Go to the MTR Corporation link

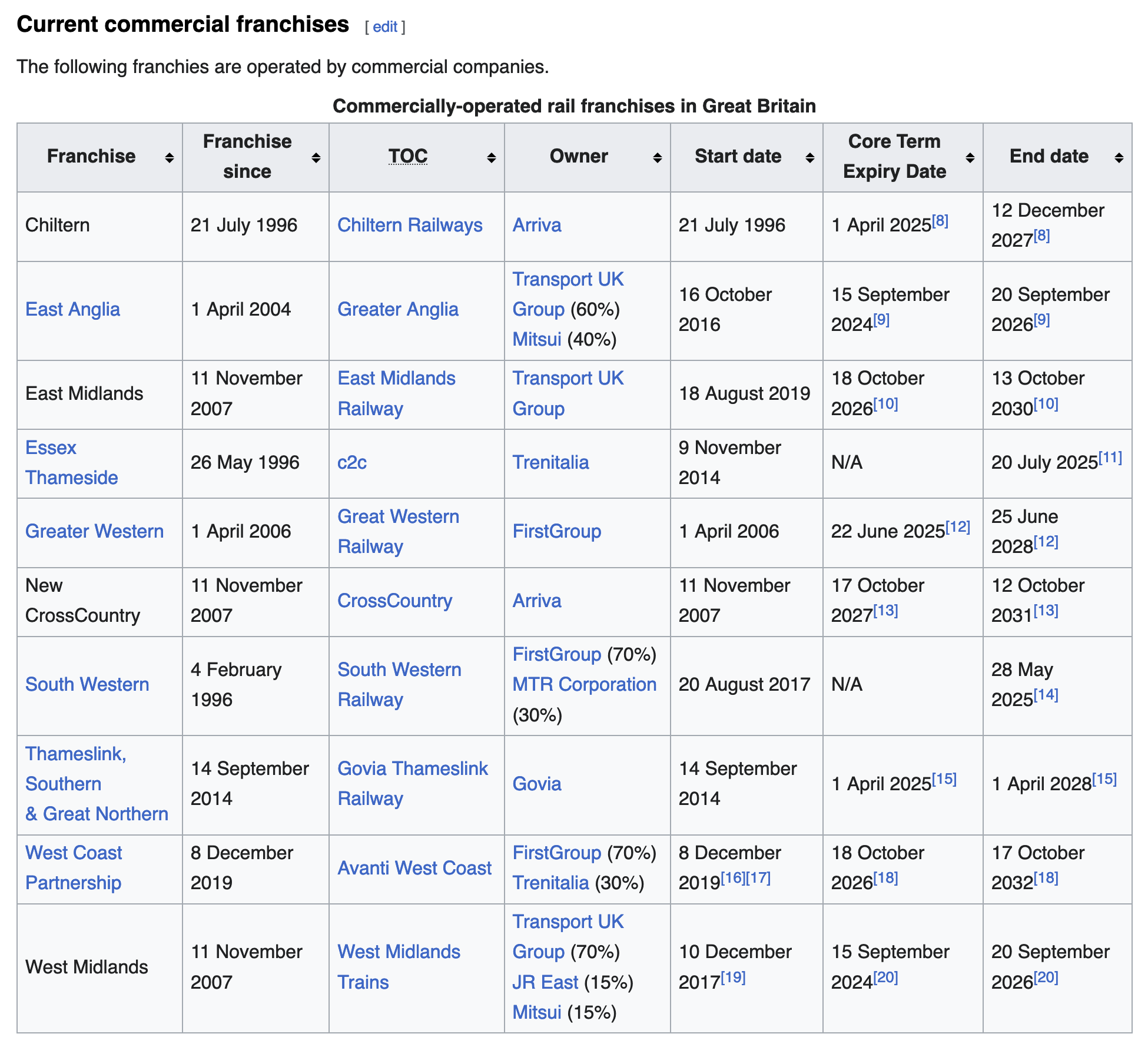[584, 684]
